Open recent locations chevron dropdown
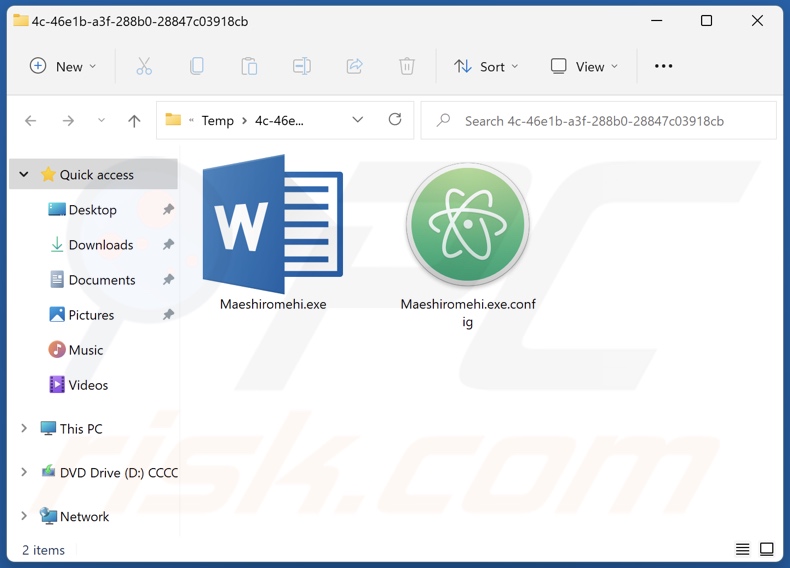790x568 pixels. [101, 120]
